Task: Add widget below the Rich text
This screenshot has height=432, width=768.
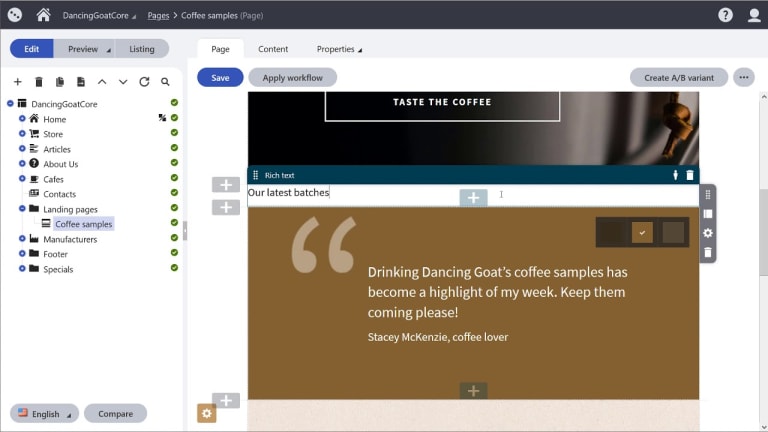Action: click(x=473, y=198)
